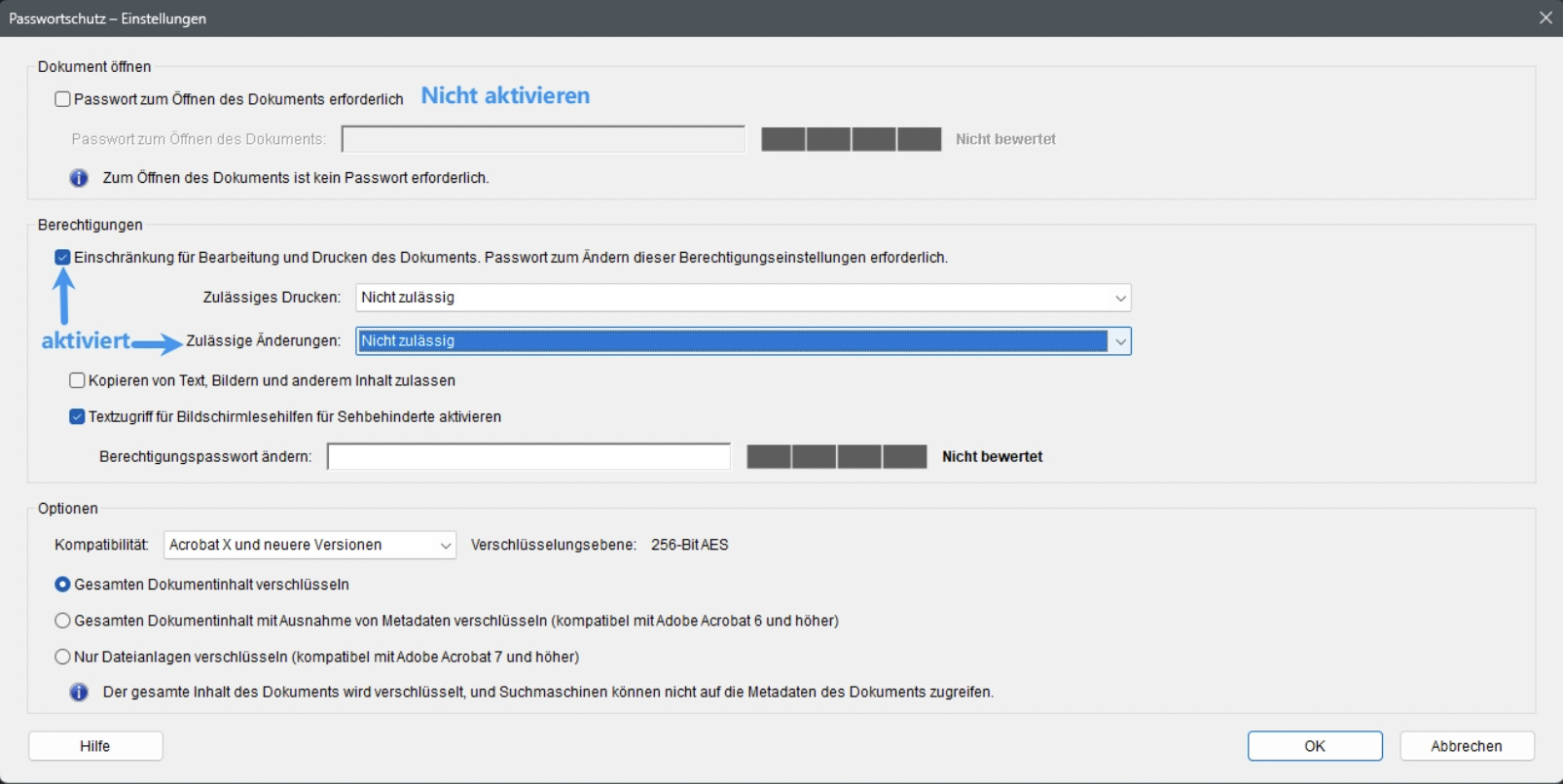Click the 'Zulässiges Drucken:' label
Screen dimensions: 1563x784
coord(272,298)
